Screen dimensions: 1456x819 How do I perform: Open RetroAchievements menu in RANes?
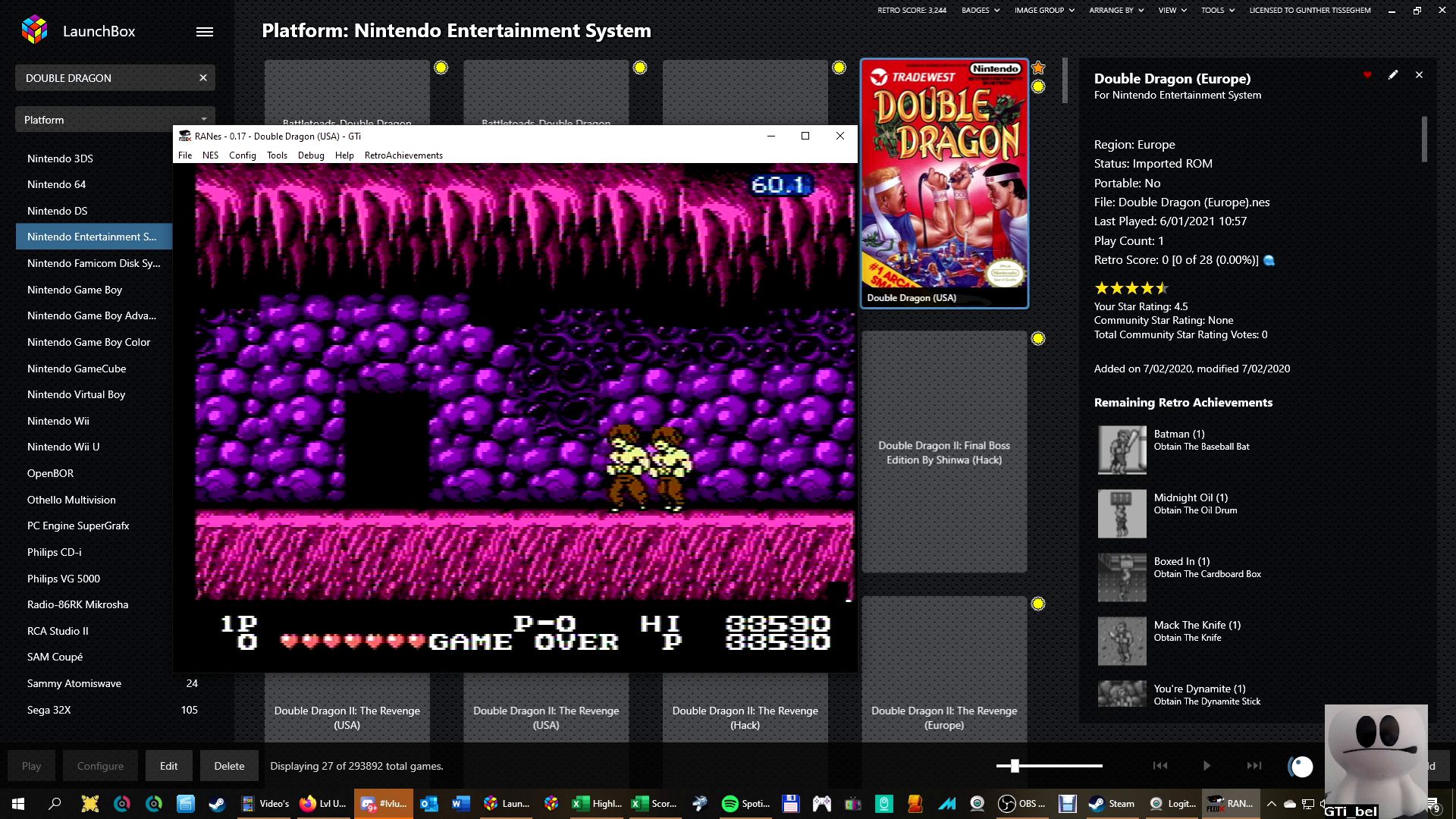coord(403,155)
